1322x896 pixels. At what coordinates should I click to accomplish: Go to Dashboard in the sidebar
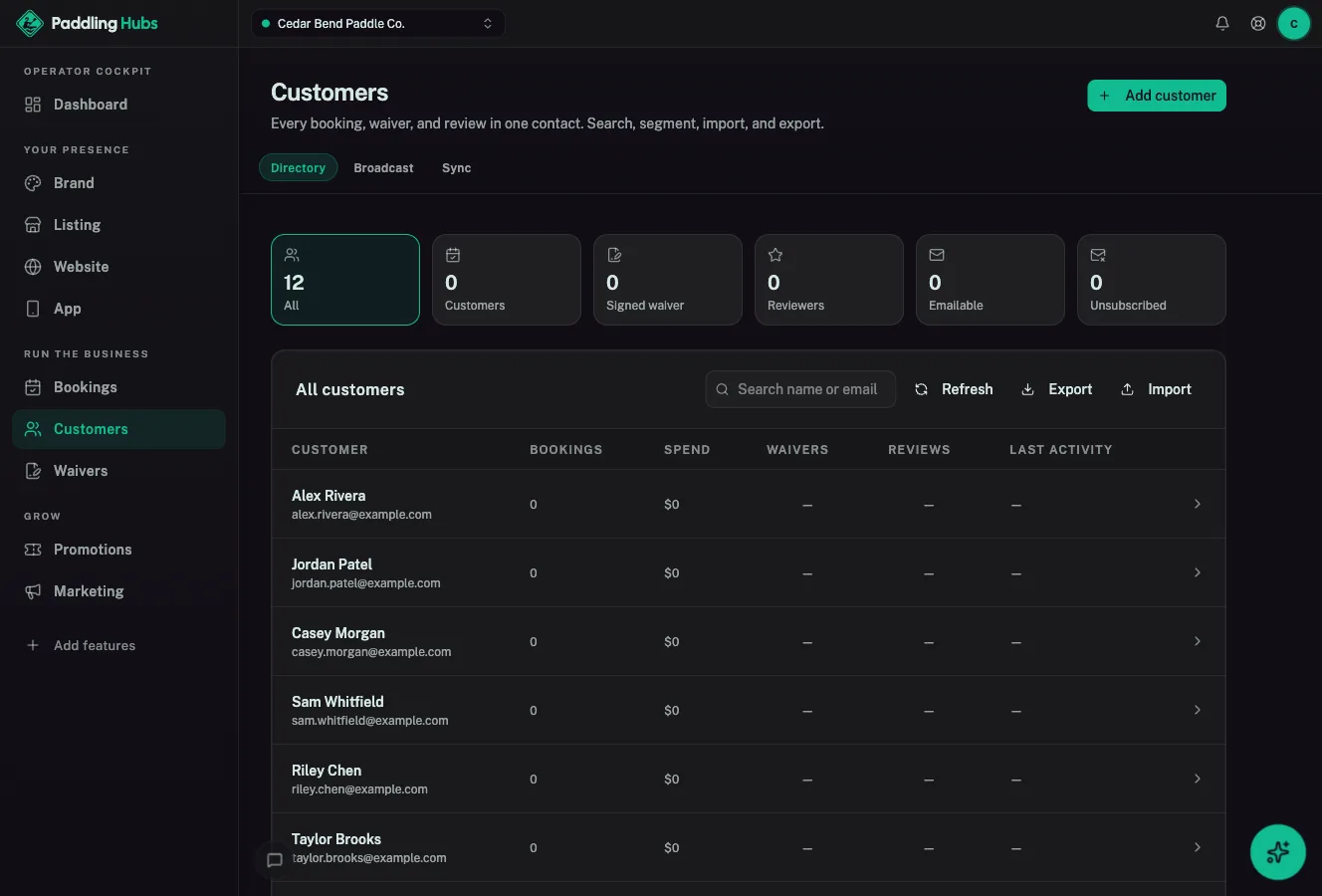[119, 105]
